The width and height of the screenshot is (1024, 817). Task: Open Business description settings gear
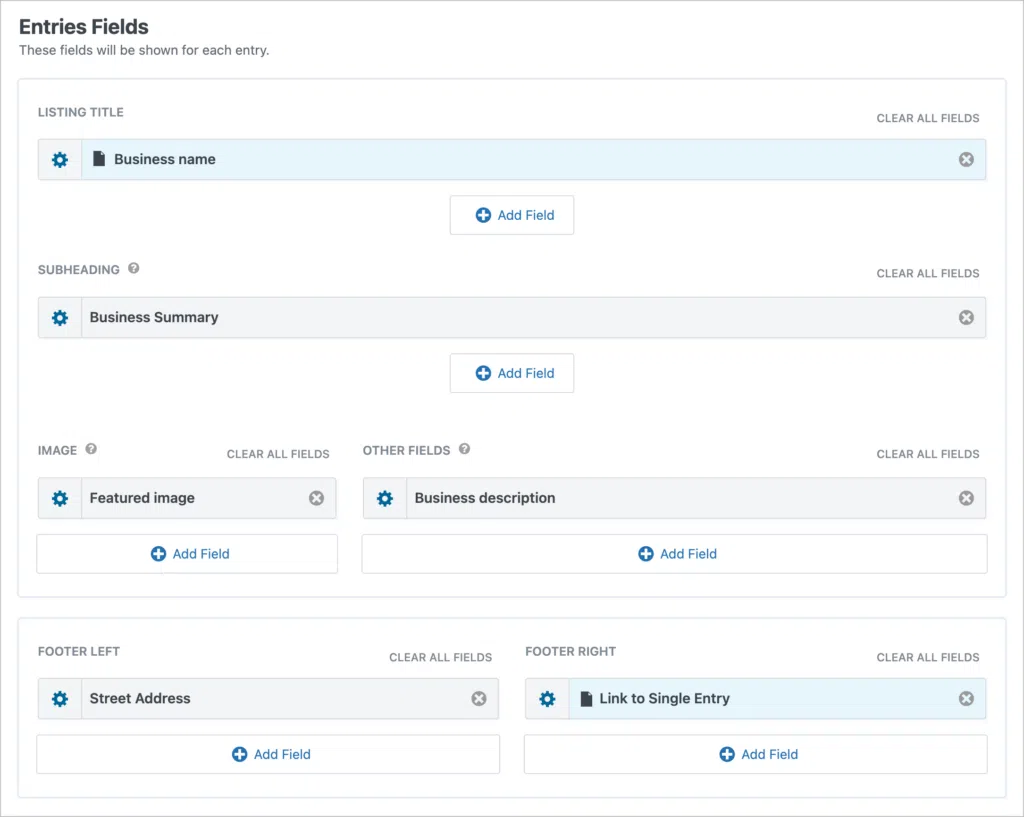[385, 498]
